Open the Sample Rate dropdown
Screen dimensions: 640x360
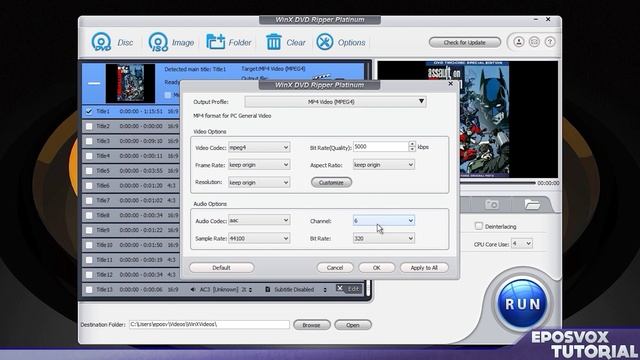coord(259,238)
